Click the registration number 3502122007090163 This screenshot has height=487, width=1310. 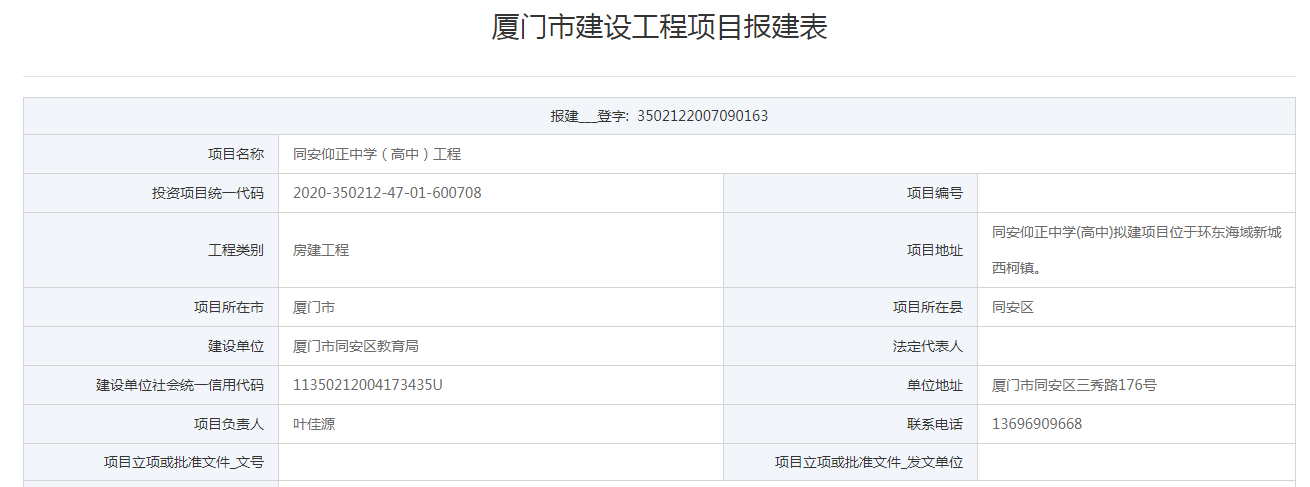tap(702, 116)
